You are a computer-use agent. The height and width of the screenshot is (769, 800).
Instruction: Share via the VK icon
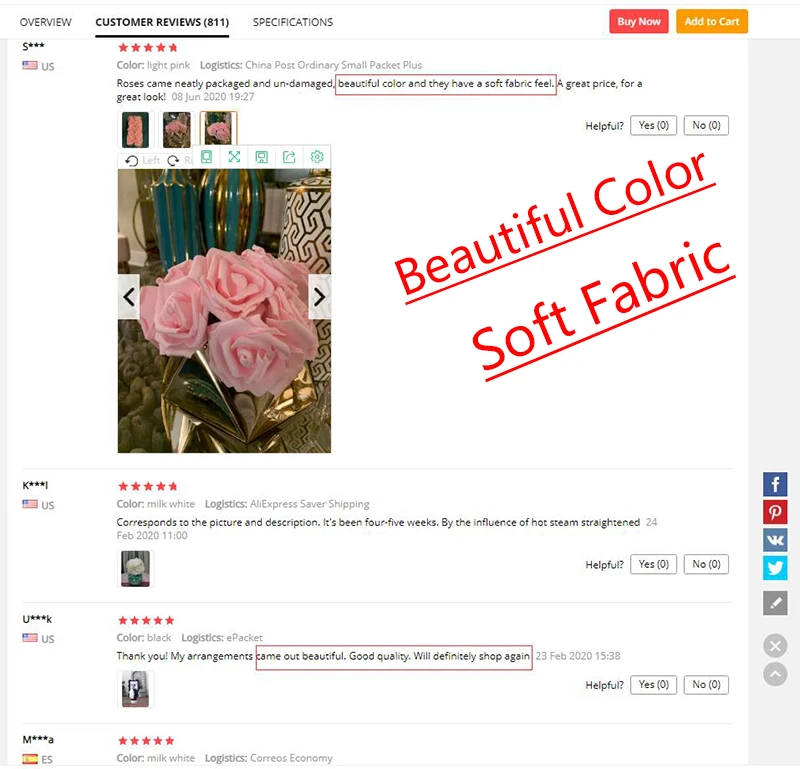click(775, 539)
